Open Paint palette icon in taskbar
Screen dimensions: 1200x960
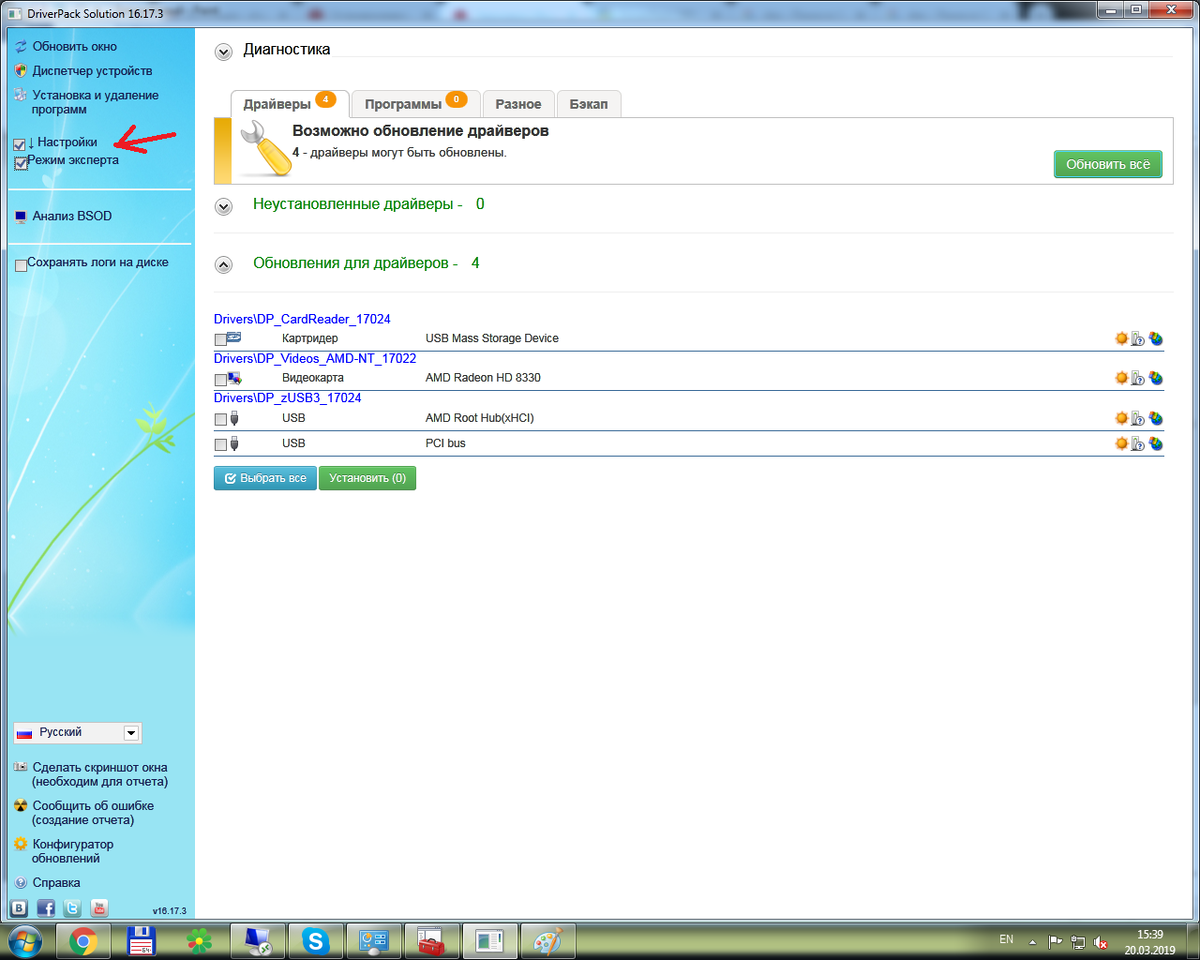[x=549, y=941]
